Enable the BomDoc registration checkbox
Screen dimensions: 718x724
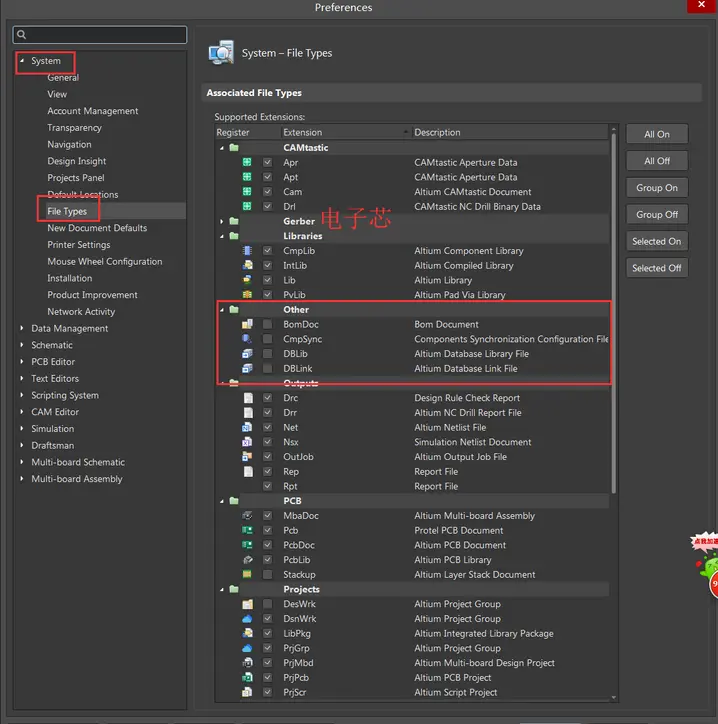tap(267, 324)
